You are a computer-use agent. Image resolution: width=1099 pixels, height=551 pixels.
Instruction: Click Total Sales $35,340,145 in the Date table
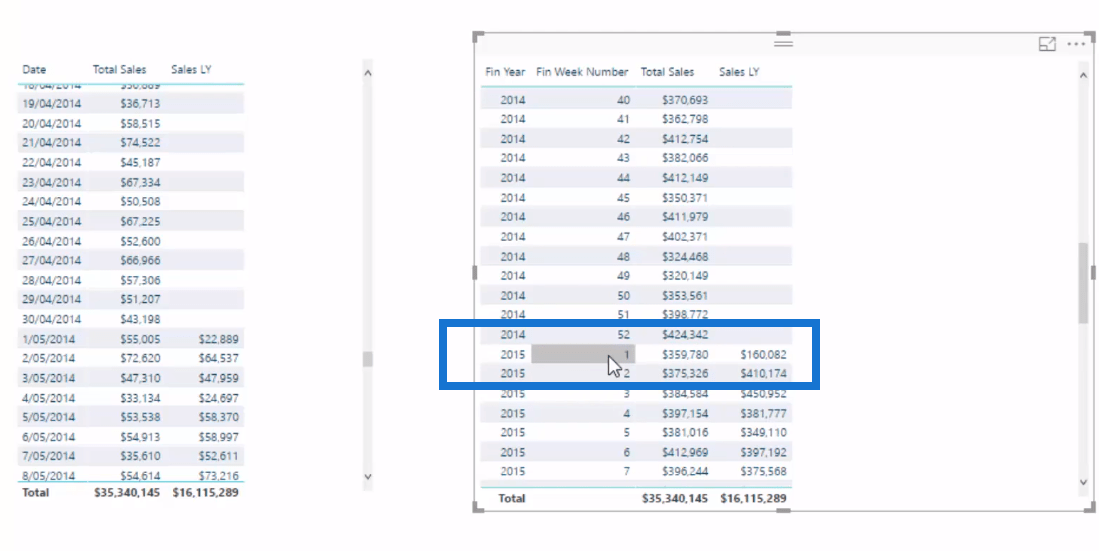coord(127,492)
